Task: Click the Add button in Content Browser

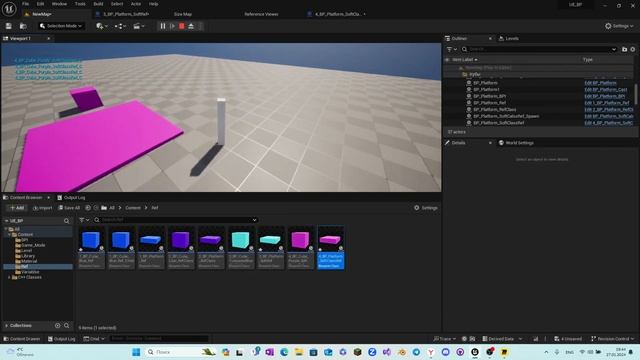Action: (x=17, y=208)
